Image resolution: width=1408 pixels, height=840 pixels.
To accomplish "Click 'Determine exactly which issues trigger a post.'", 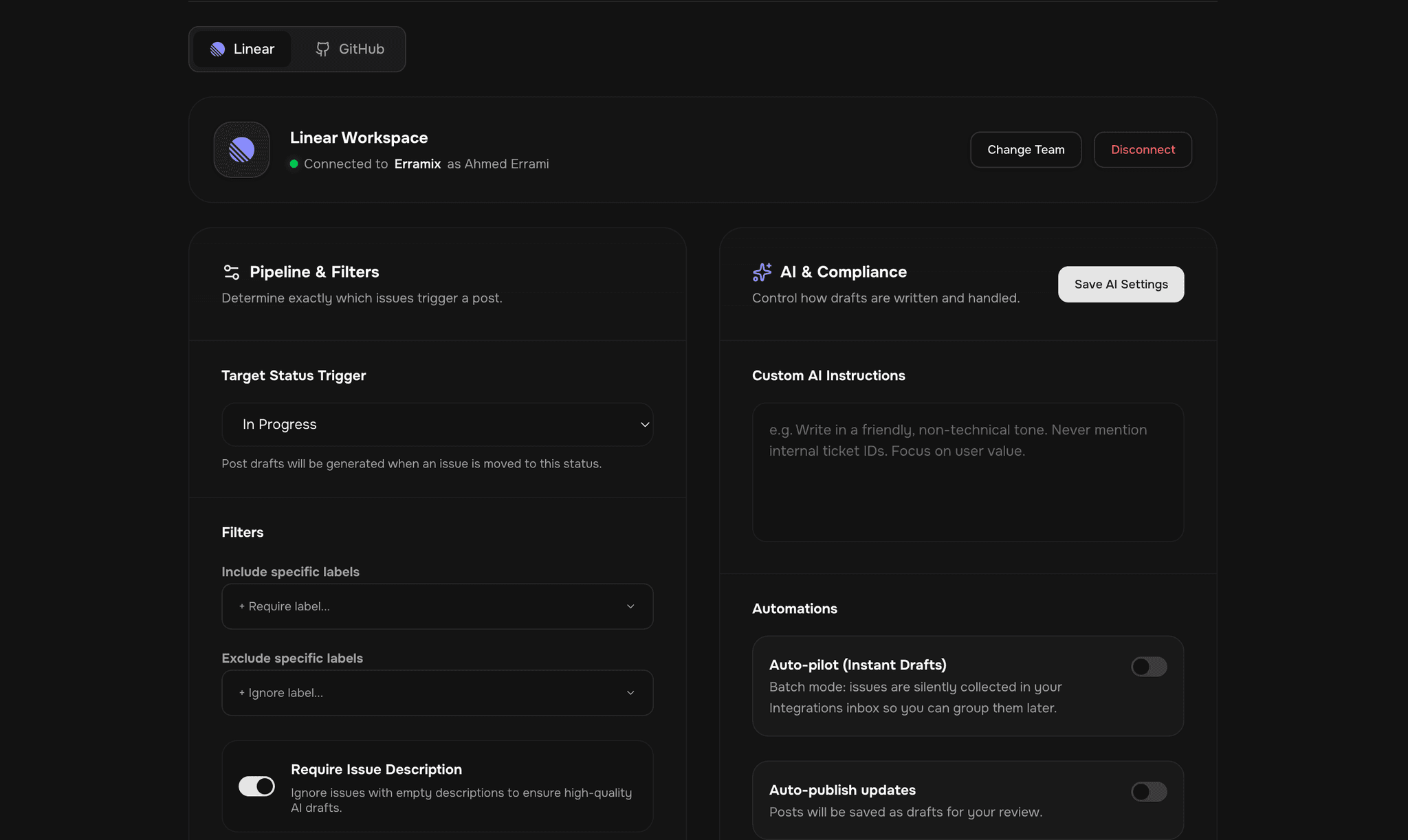I will (362, 298).
